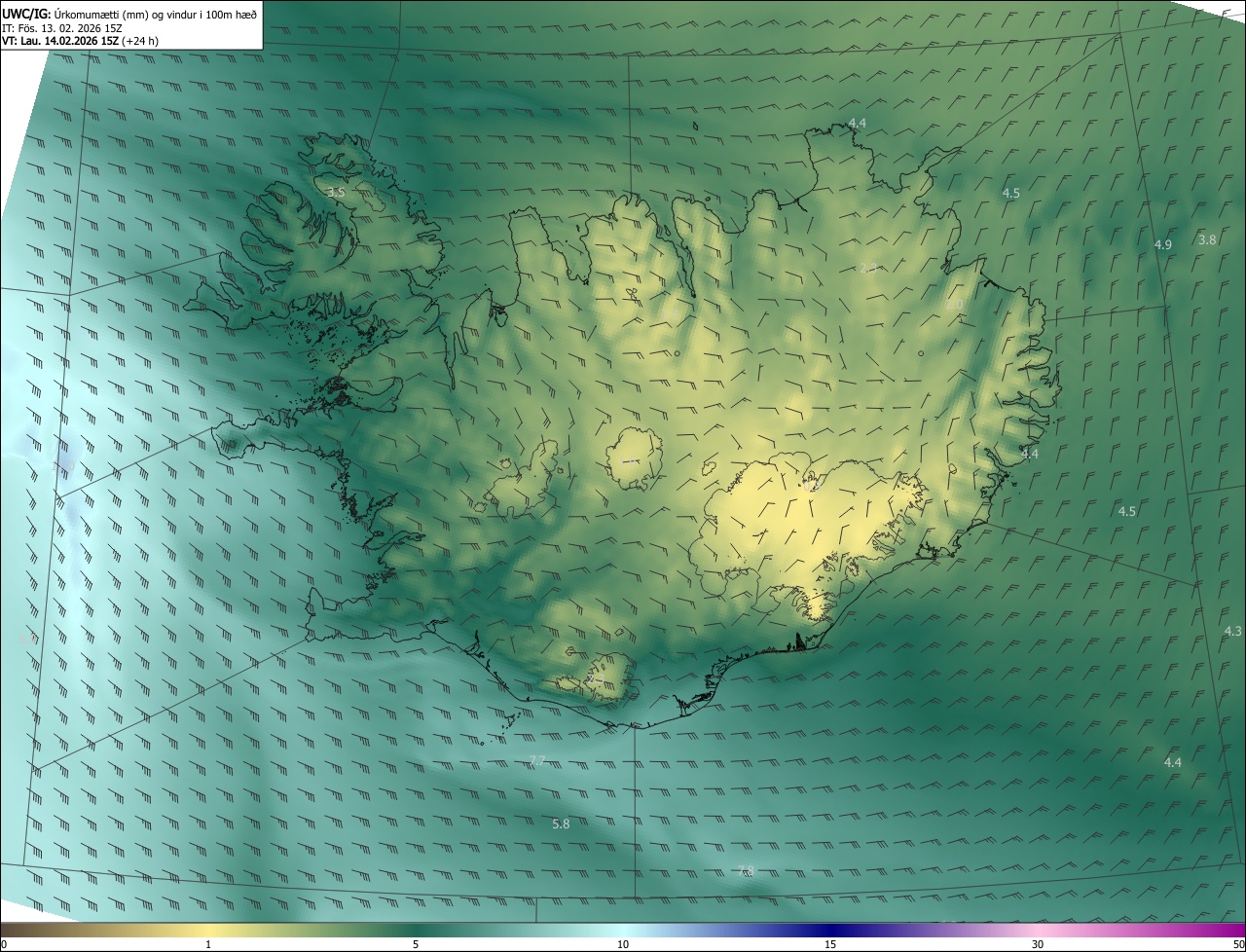Screen dimensions: 1246x952
Task: Click the 'UWC/IG:' title label
Action: 26,14
